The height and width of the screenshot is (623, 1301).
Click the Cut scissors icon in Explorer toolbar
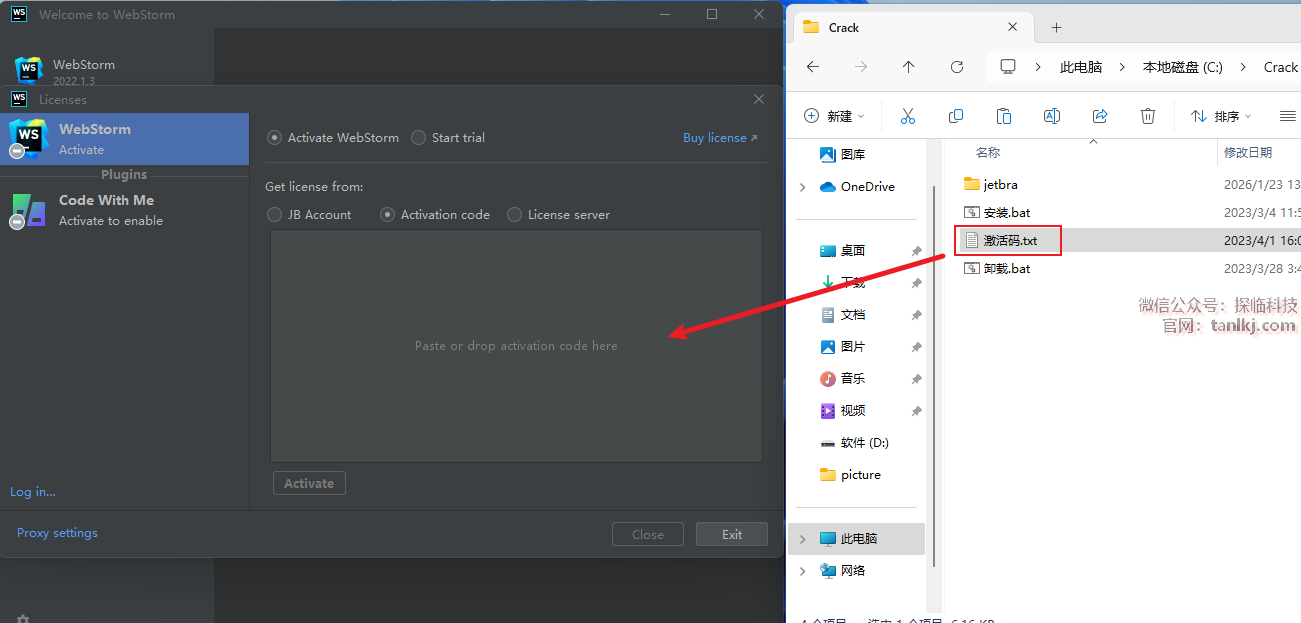[908, 116]
